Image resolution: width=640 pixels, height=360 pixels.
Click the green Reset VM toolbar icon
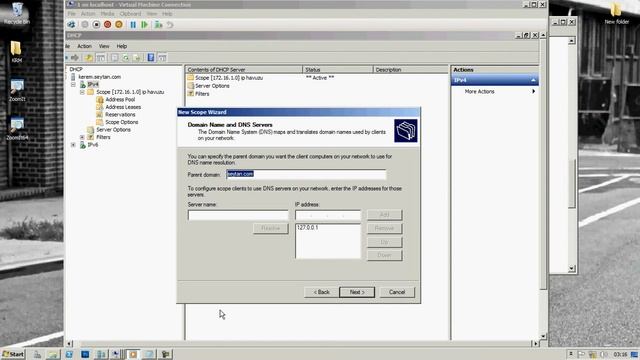click(144, 24)
